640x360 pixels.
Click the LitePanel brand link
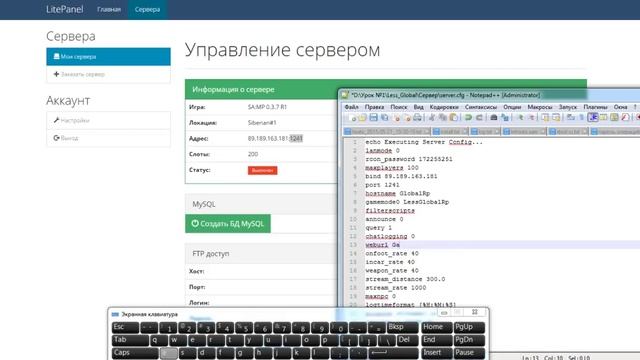click(x=64, y=9)
